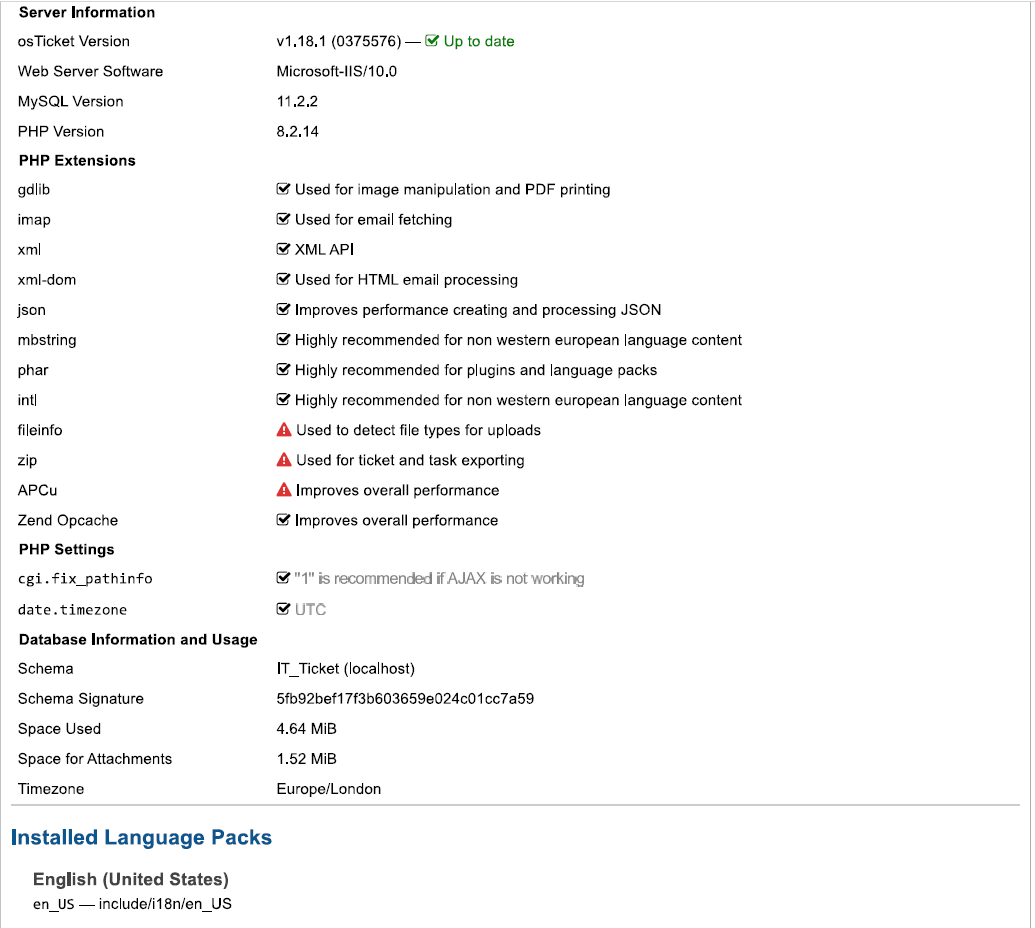The width and height of the screenshot is (1035, 928).
Task: Click the APCu warning triangle icon
Action: point(284,490)
